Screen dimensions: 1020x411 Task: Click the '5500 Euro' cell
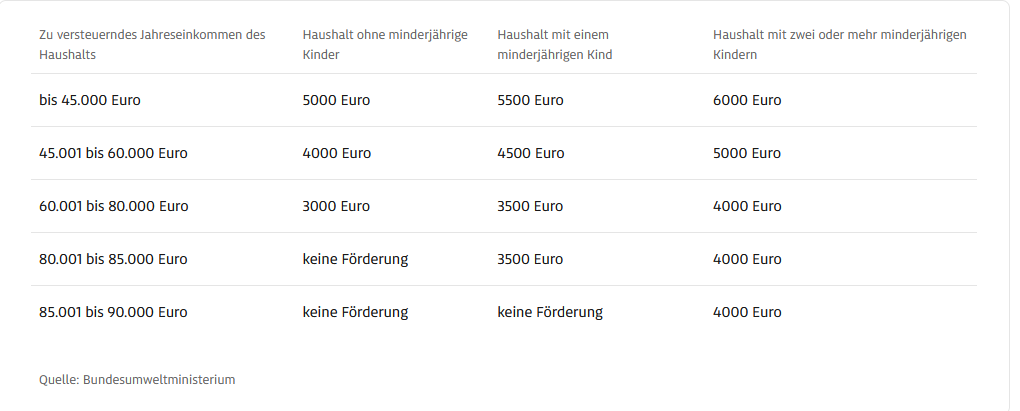530,100
